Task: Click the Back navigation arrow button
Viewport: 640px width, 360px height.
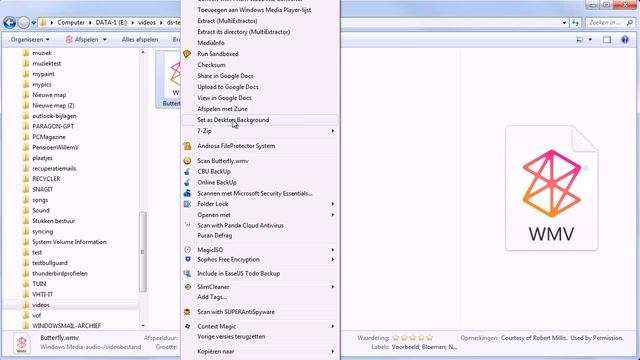Action: 10,22
